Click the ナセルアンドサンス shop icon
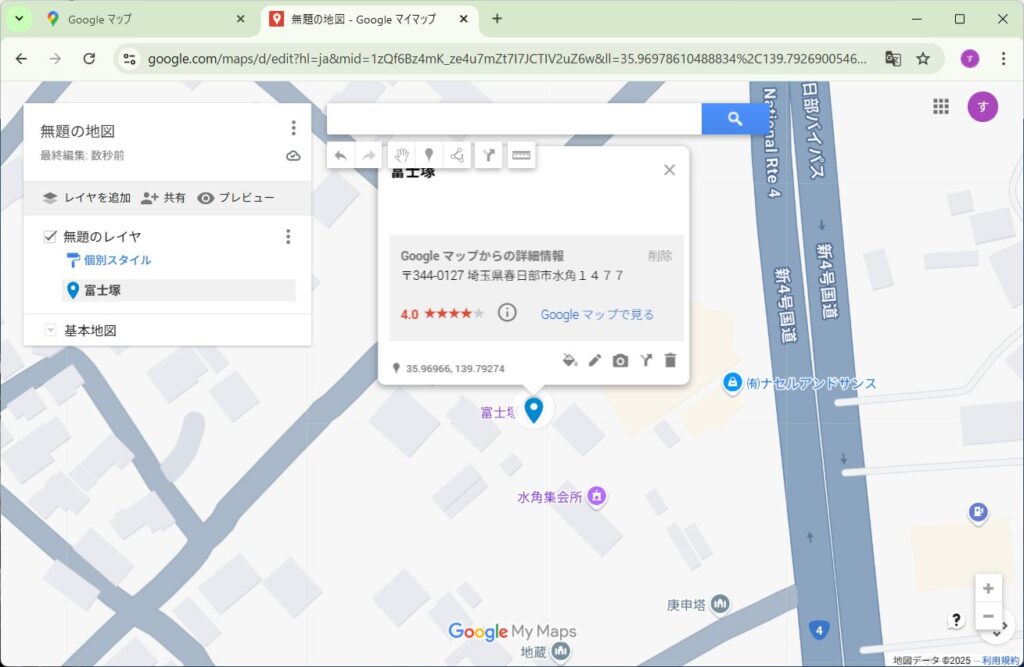The height and width of the screenshot is (667, 1024). click(x=732, y=383)
